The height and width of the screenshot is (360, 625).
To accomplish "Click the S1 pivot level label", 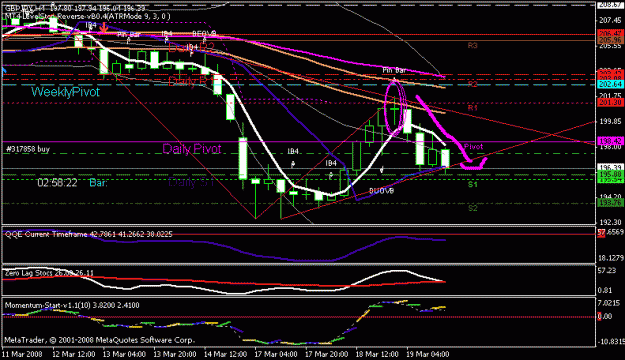I will click(472, 185).
